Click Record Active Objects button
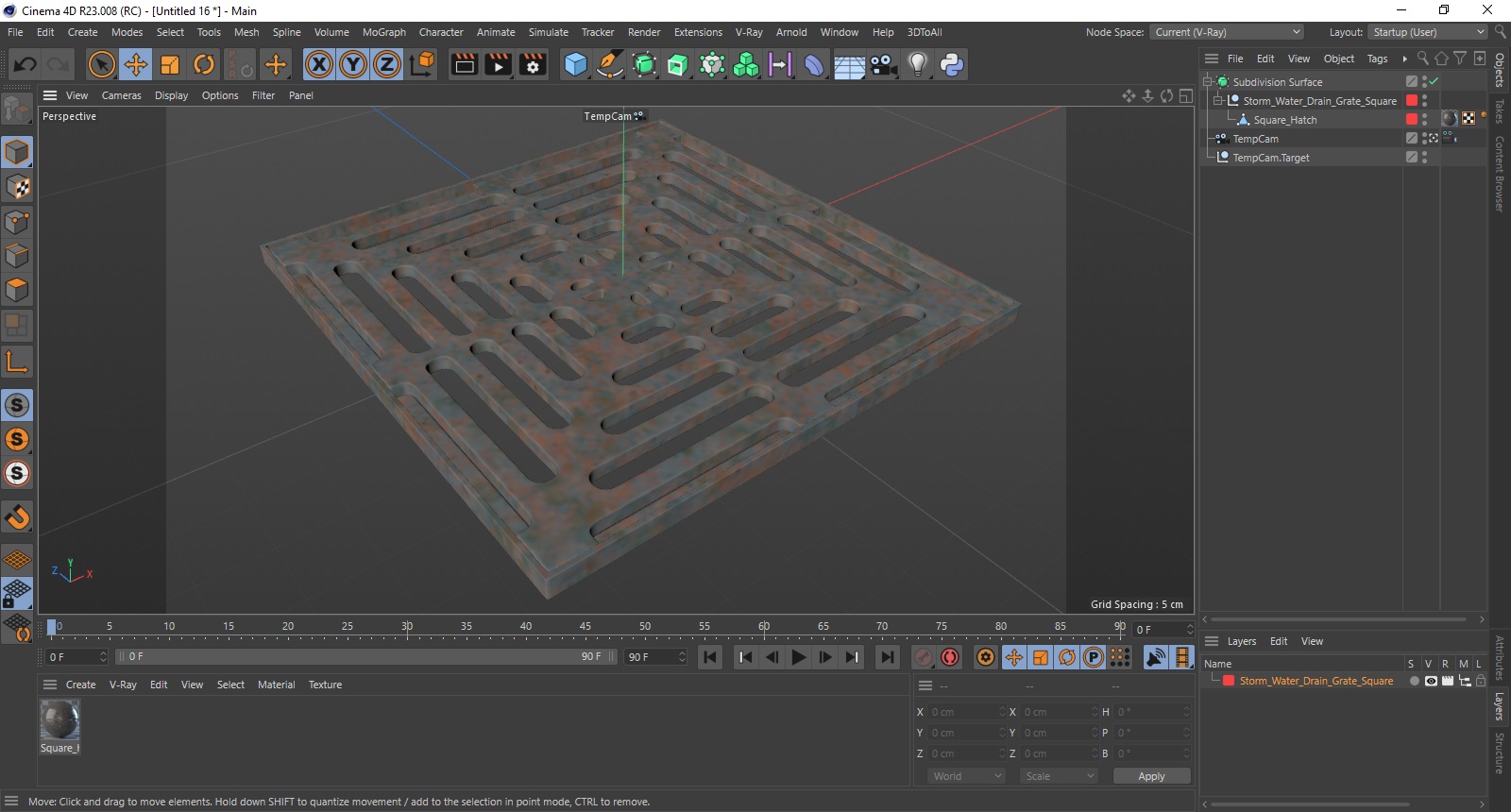1511x812 pixels. (x=925, y=657)
